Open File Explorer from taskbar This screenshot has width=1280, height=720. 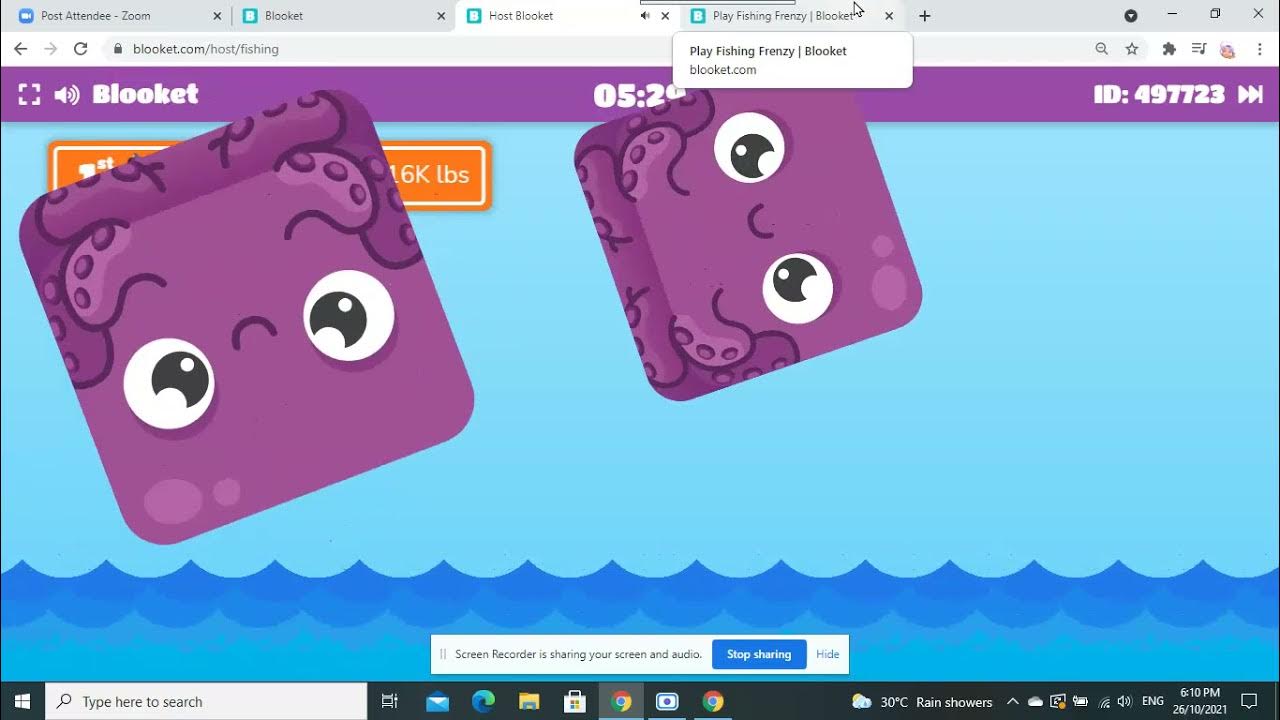[529, 701]
